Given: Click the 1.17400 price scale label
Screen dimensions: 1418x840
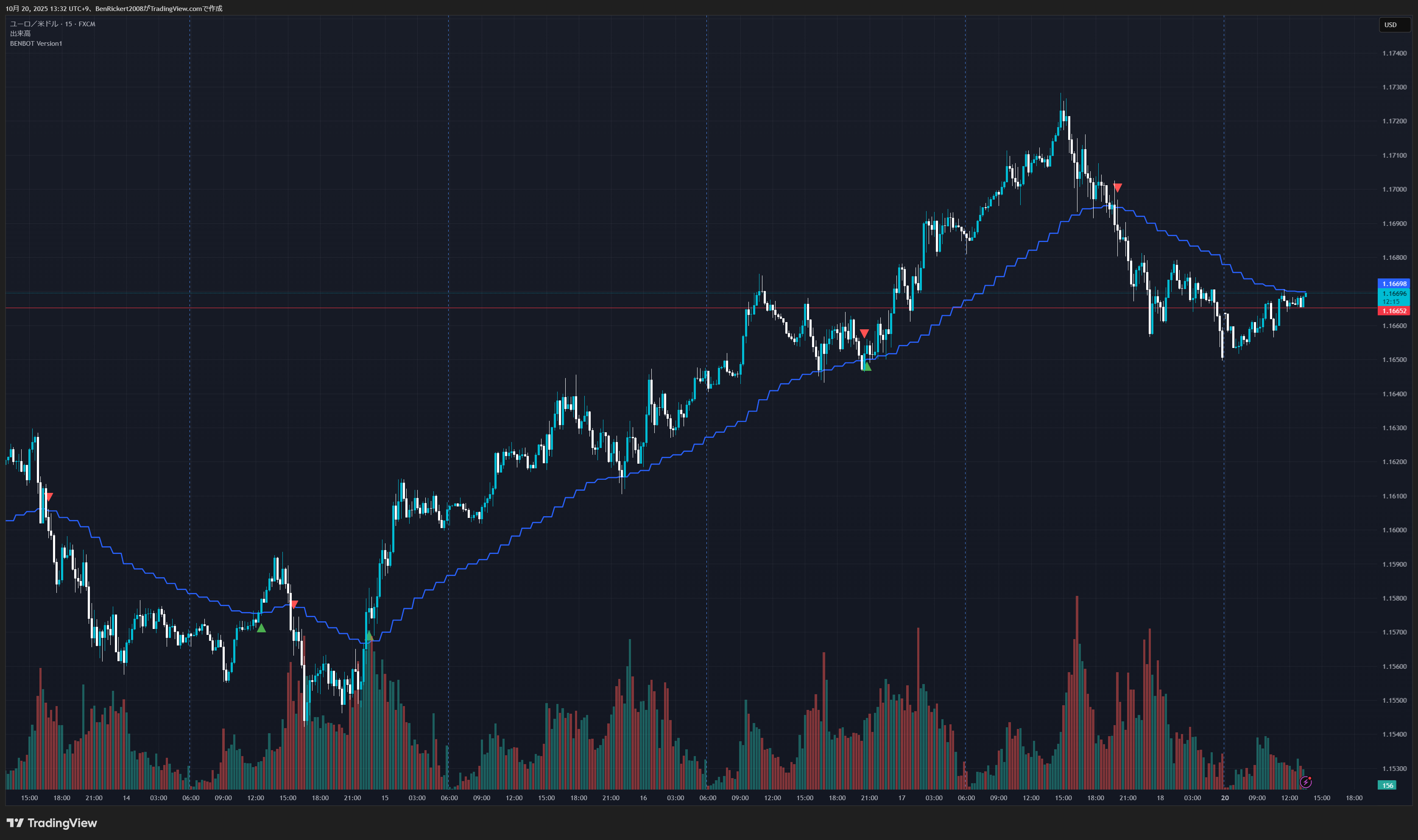Looking at the screenshot, I should (1394, 53).
